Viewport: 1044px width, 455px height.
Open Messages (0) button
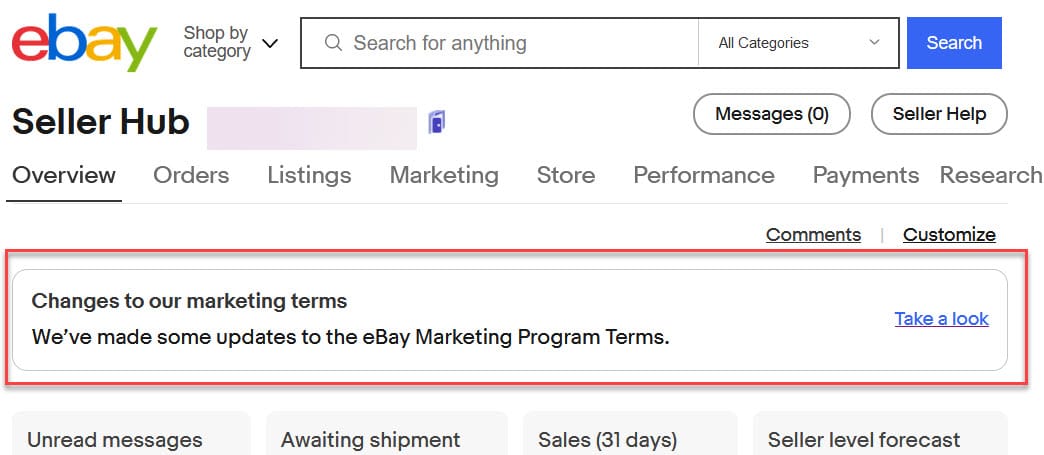click(x=771, y=114)
